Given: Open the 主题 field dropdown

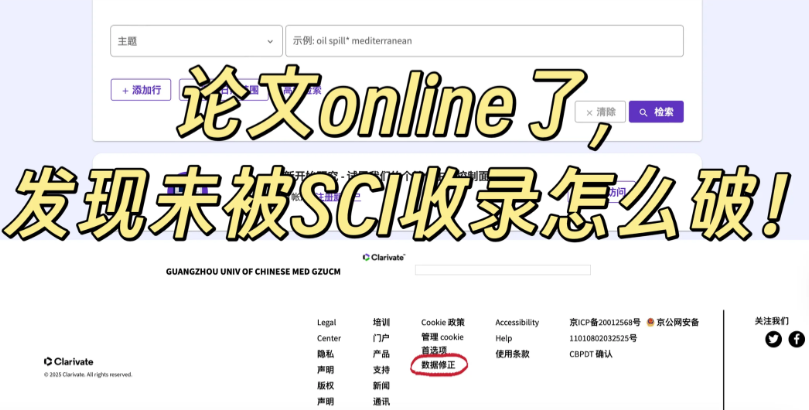Looking at the screenshot, I should tap(196, 41).
